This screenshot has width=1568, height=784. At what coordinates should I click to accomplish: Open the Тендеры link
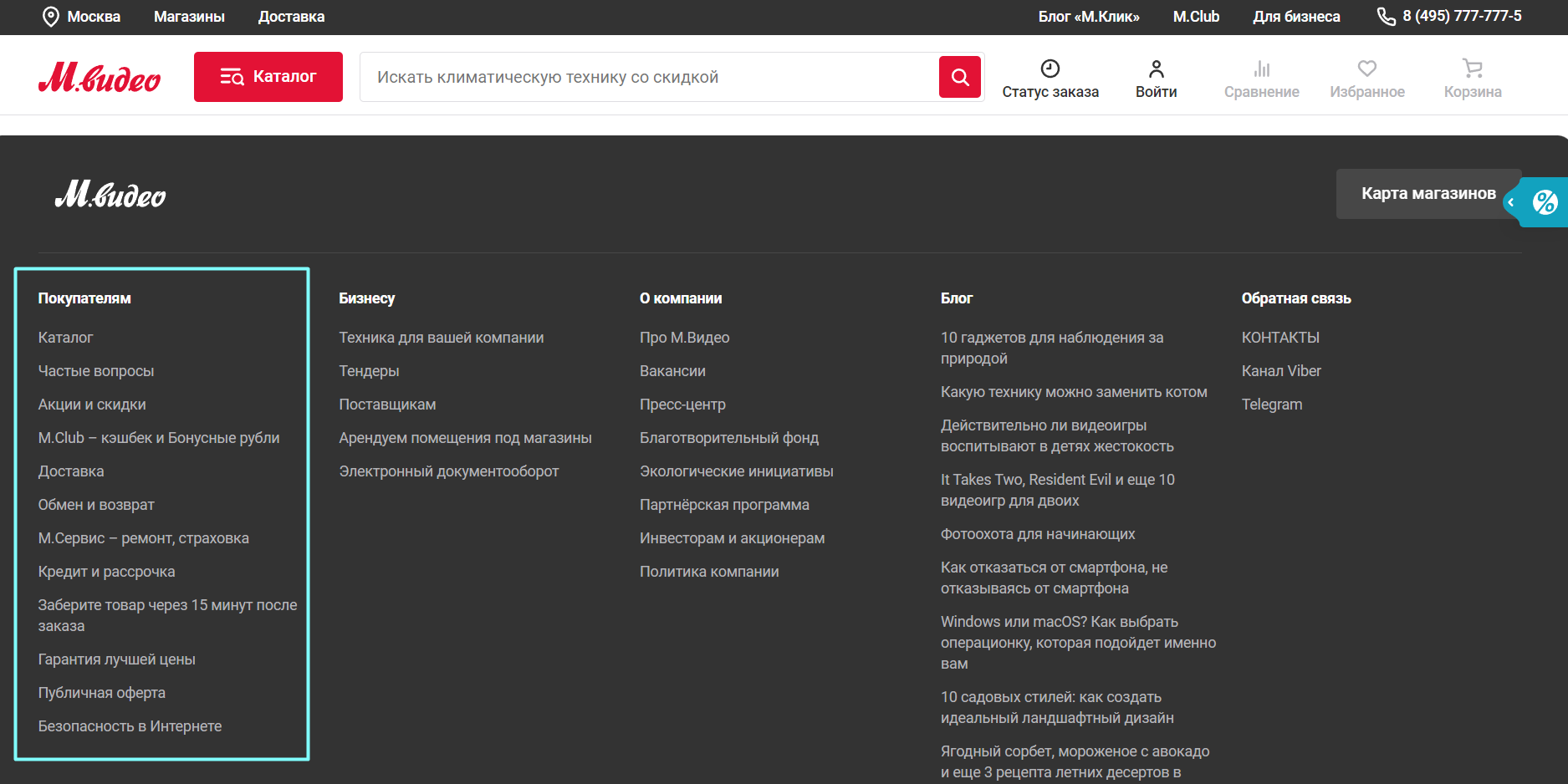coord(369,371)
